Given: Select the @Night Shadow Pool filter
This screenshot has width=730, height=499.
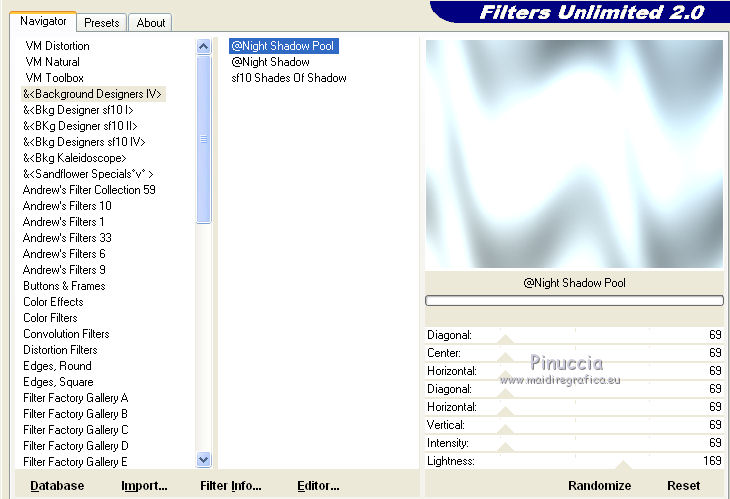Looking at the screenshot, I should tap(283, 46).
